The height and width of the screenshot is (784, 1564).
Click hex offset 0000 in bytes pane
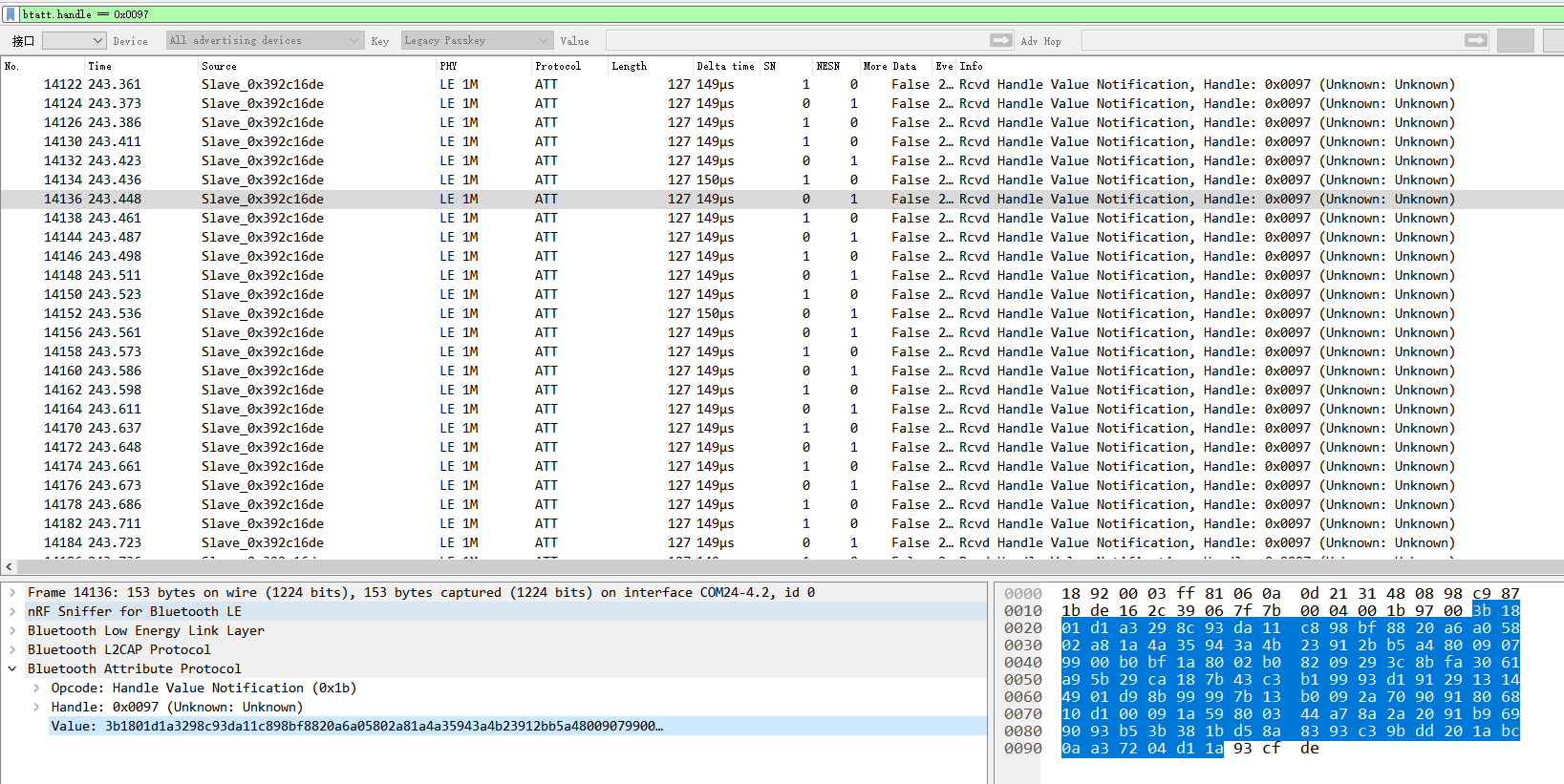pos(1022,593)
